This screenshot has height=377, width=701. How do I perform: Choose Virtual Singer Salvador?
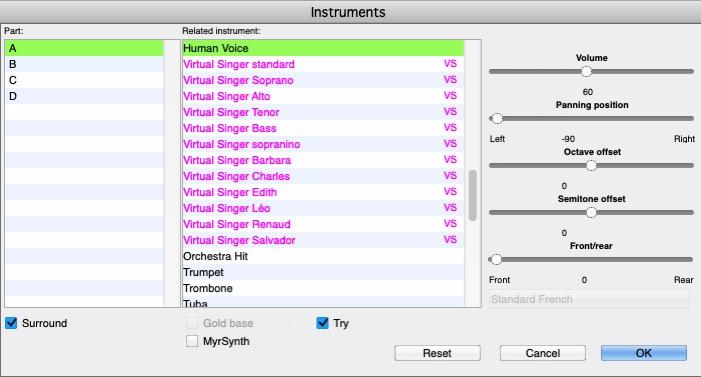[323, 240]
